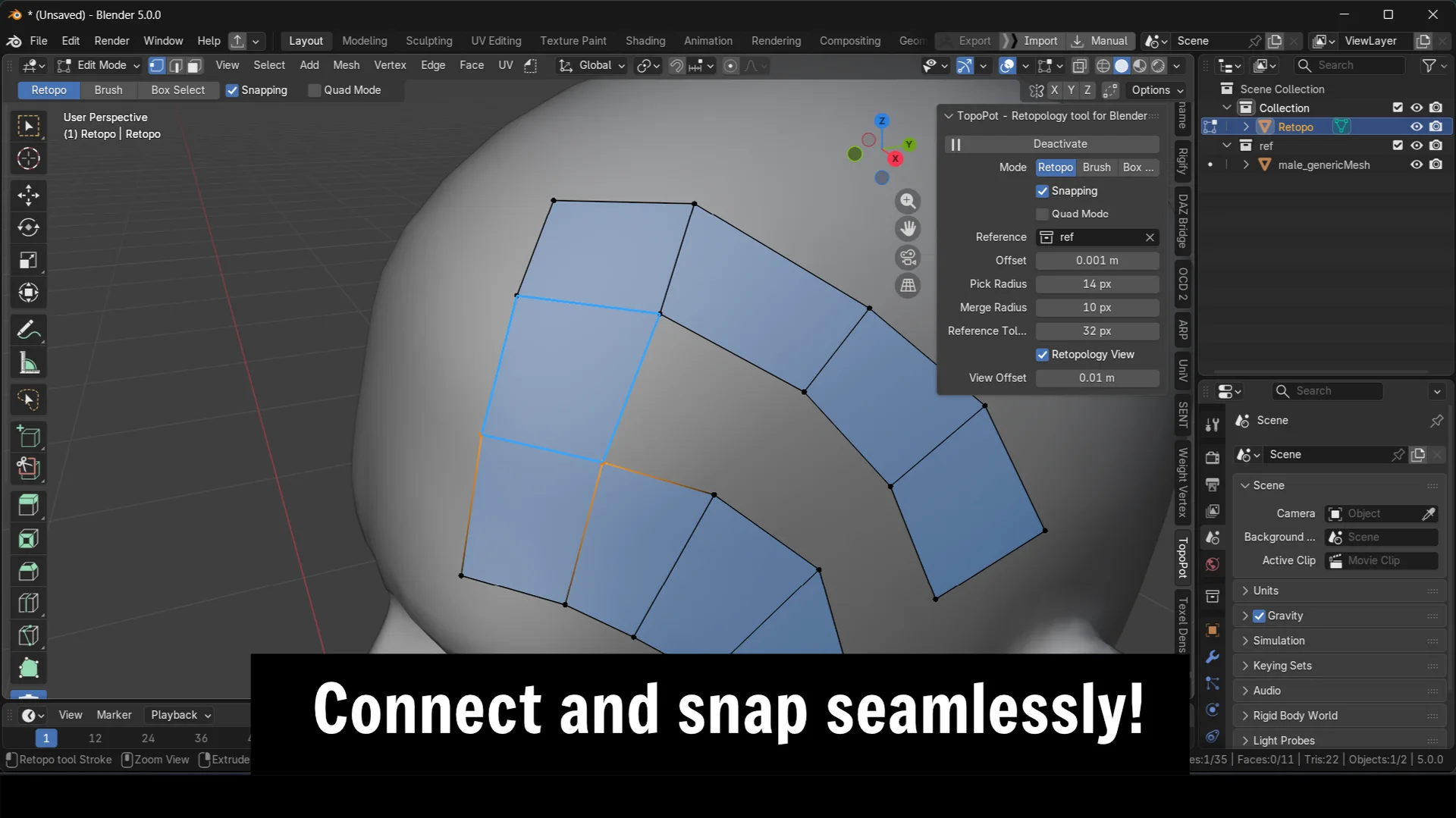Activate the Rotate tool icon
Screen dimensions: 1456x818
pyautogui.click(x=29, y=227)
